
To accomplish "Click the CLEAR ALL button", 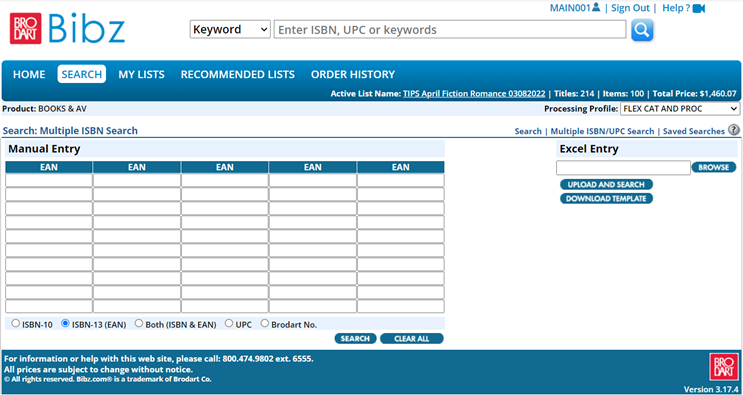I will pos(412,339).
